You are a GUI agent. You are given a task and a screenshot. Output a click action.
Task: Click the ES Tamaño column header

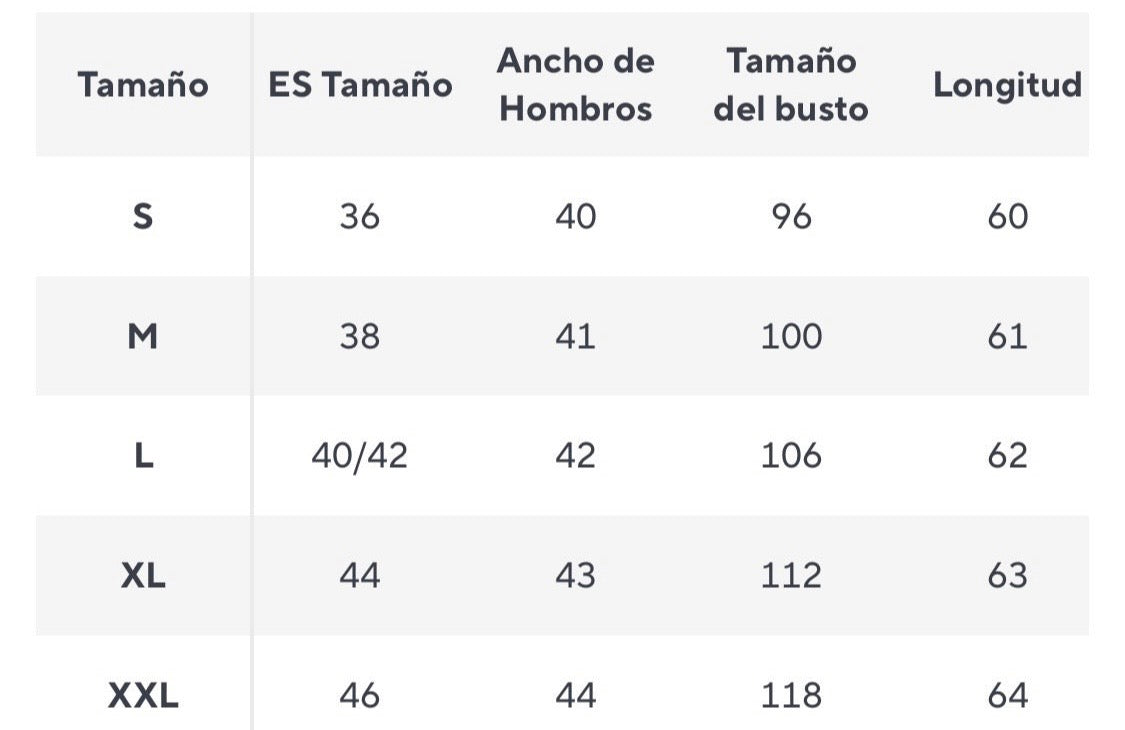click(x=360, y=85)
